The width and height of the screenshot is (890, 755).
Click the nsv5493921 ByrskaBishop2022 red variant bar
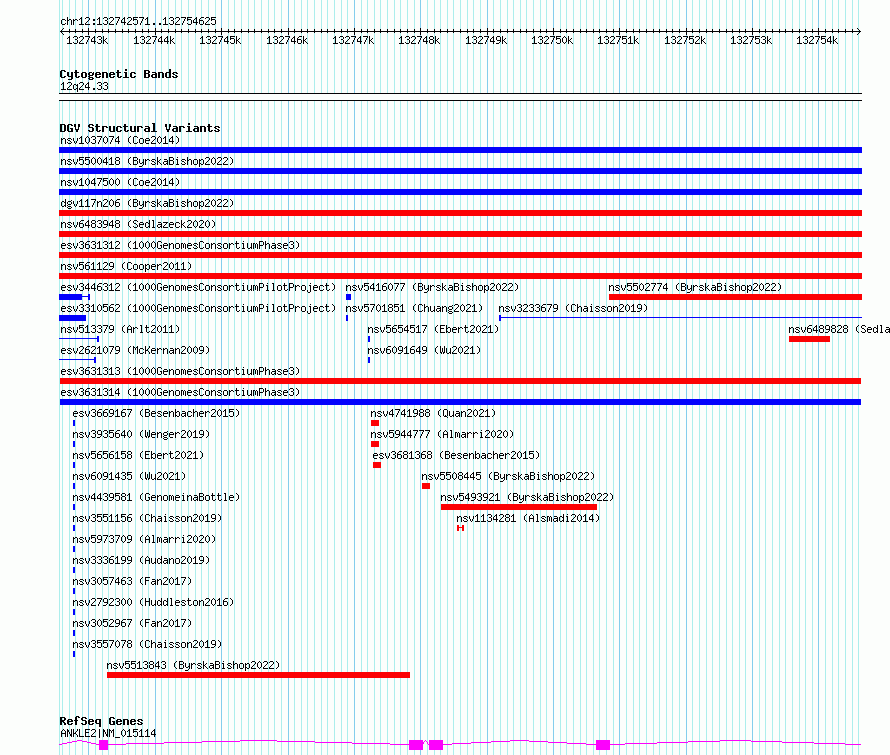[519, 507]
